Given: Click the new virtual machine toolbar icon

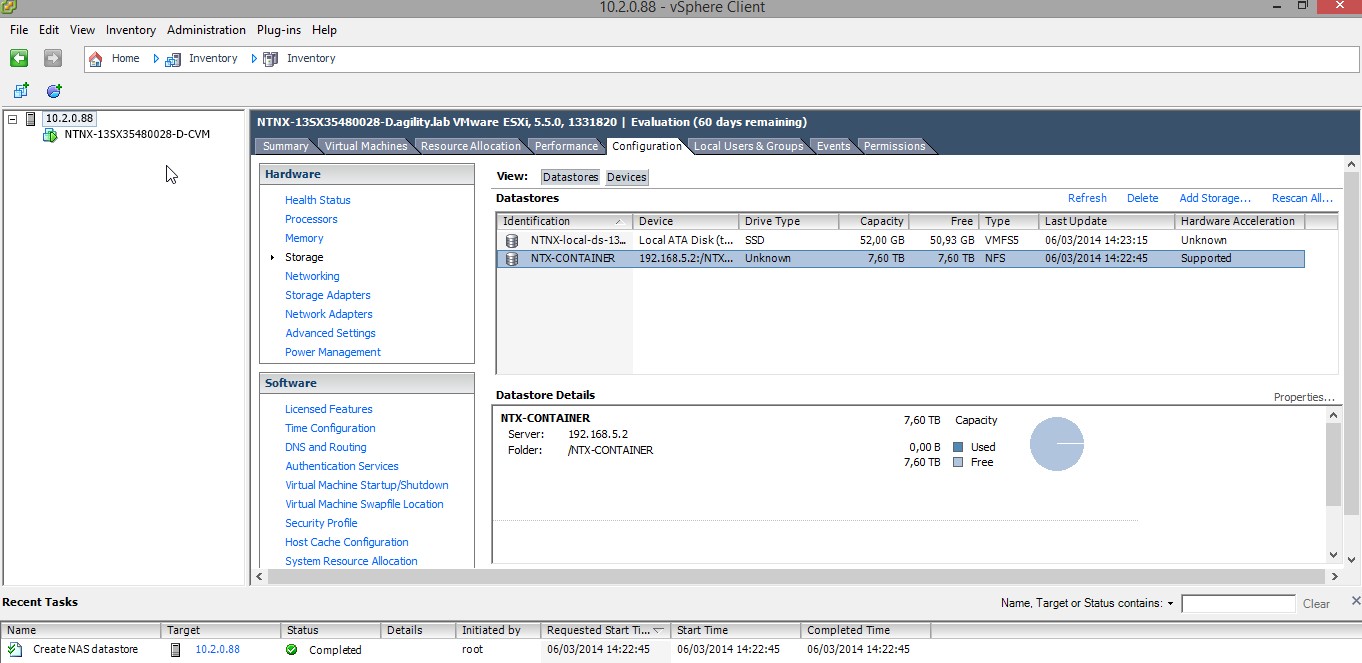Looking at the screenshot, I should (x=21, y=91).
